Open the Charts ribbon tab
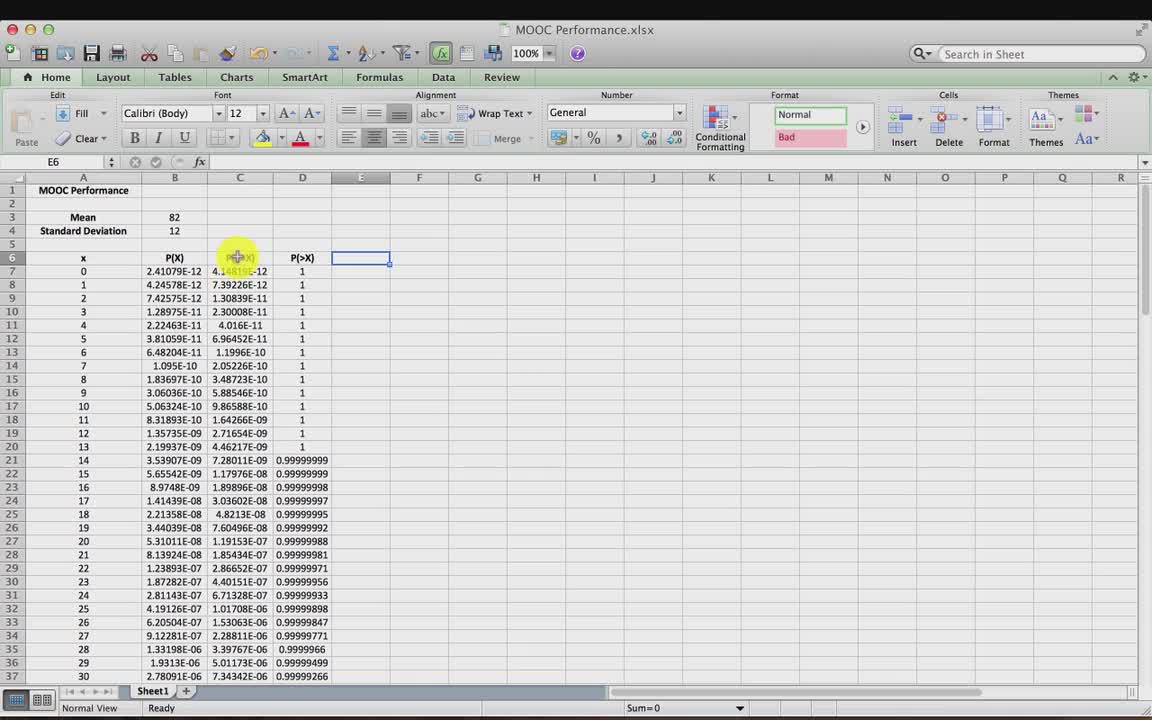1152x720 pixels. pos(237,77)
